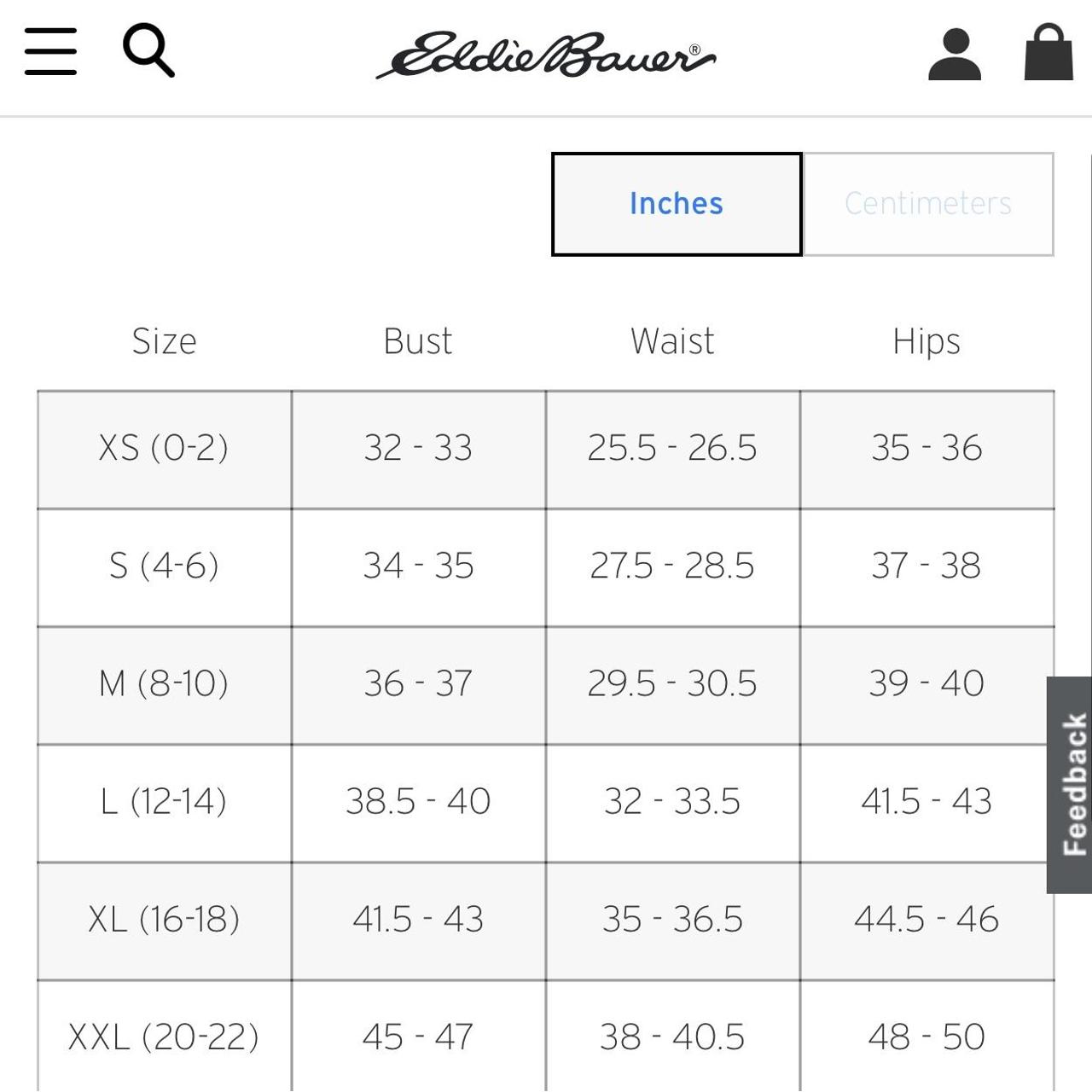Select the XS (0-2) size row
Screen dimensions: 1092x1092
pos(164,448)
